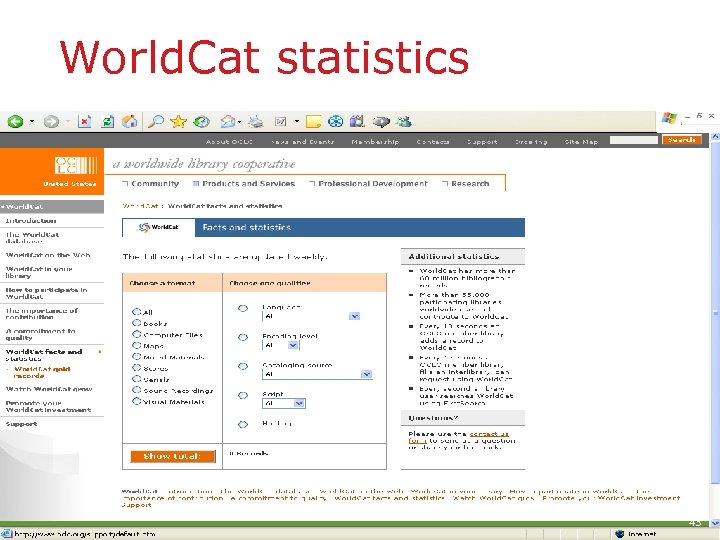Open the Membership menu item
Viewport: 720px width, 540px height.
coord(375,142)
